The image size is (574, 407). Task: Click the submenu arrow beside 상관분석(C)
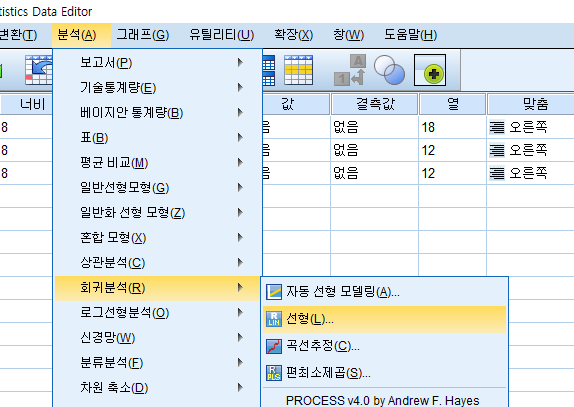240,262
